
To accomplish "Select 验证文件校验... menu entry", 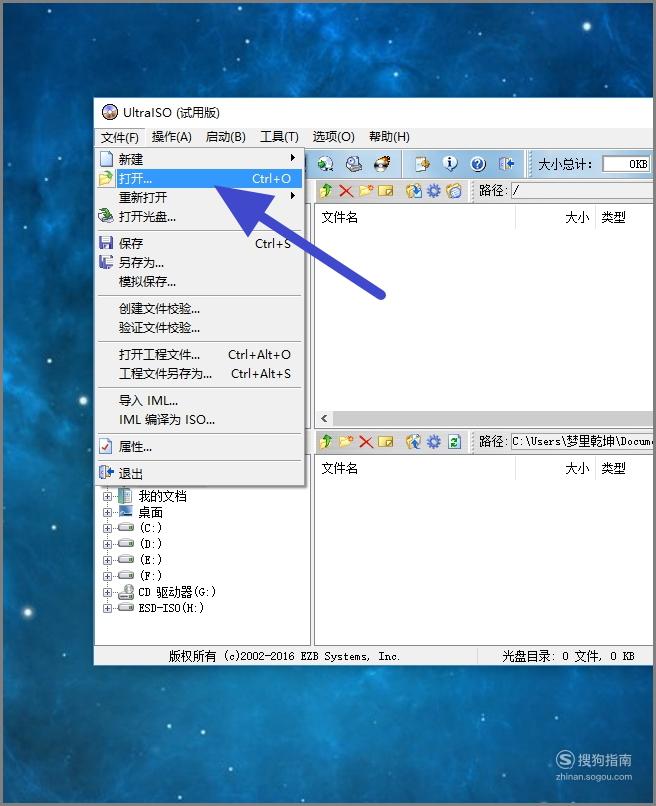I will (200, 327).
